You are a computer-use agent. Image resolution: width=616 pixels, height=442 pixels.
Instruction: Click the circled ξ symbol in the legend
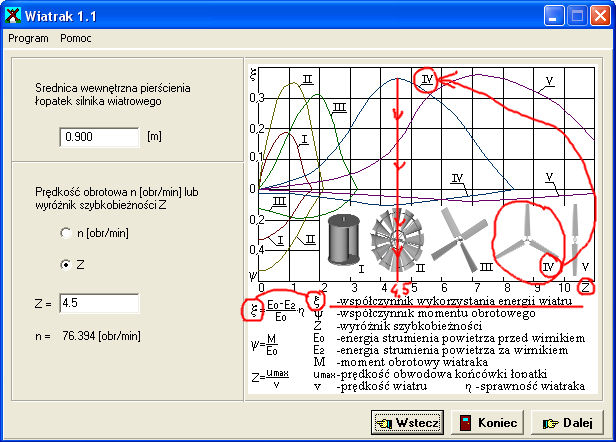pyautogui.click(x=255, y=310)
